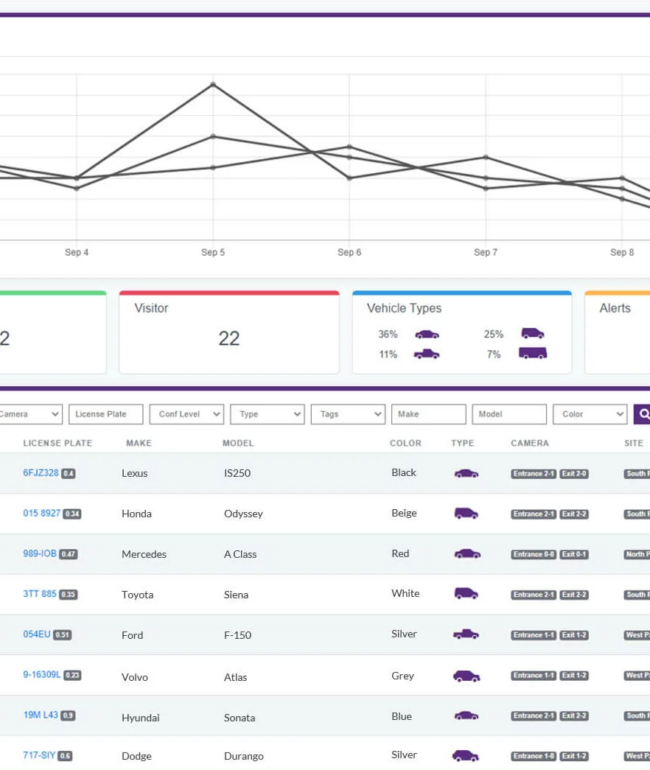Click the Model input field

[x=509, y=414]
